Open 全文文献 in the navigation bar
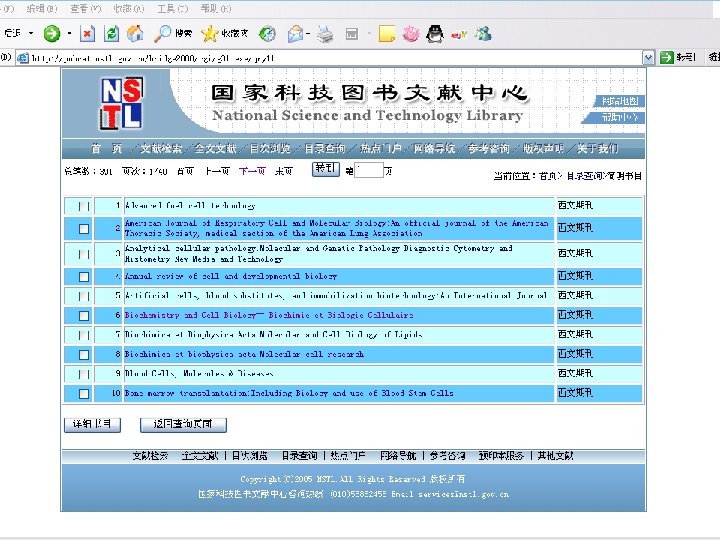The width and height of the screenshot is (720, 540). [x=215, y=149]
